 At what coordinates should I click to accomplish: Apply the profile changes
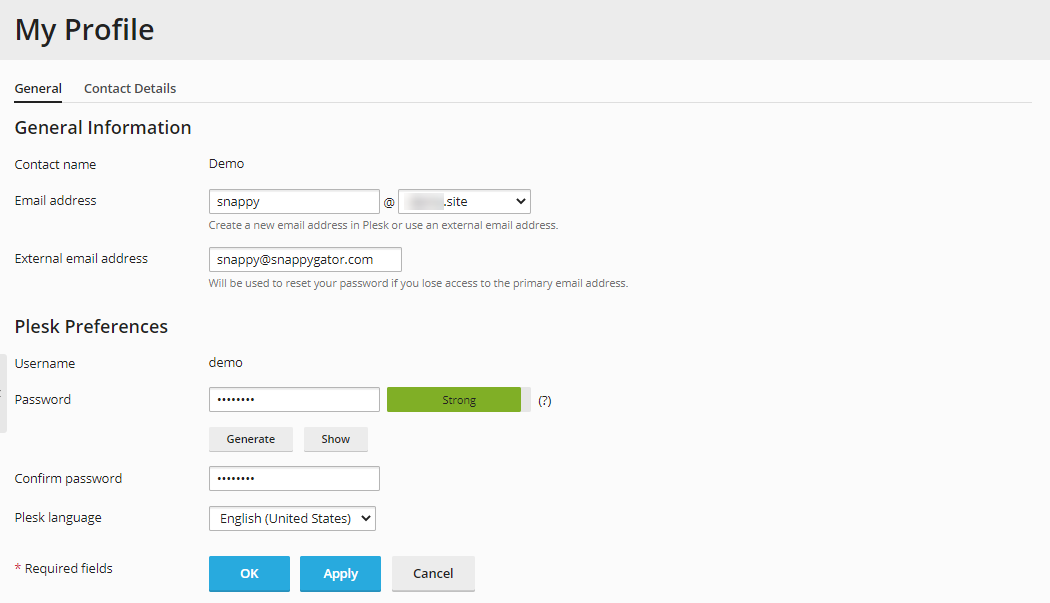tap(340, 573)
